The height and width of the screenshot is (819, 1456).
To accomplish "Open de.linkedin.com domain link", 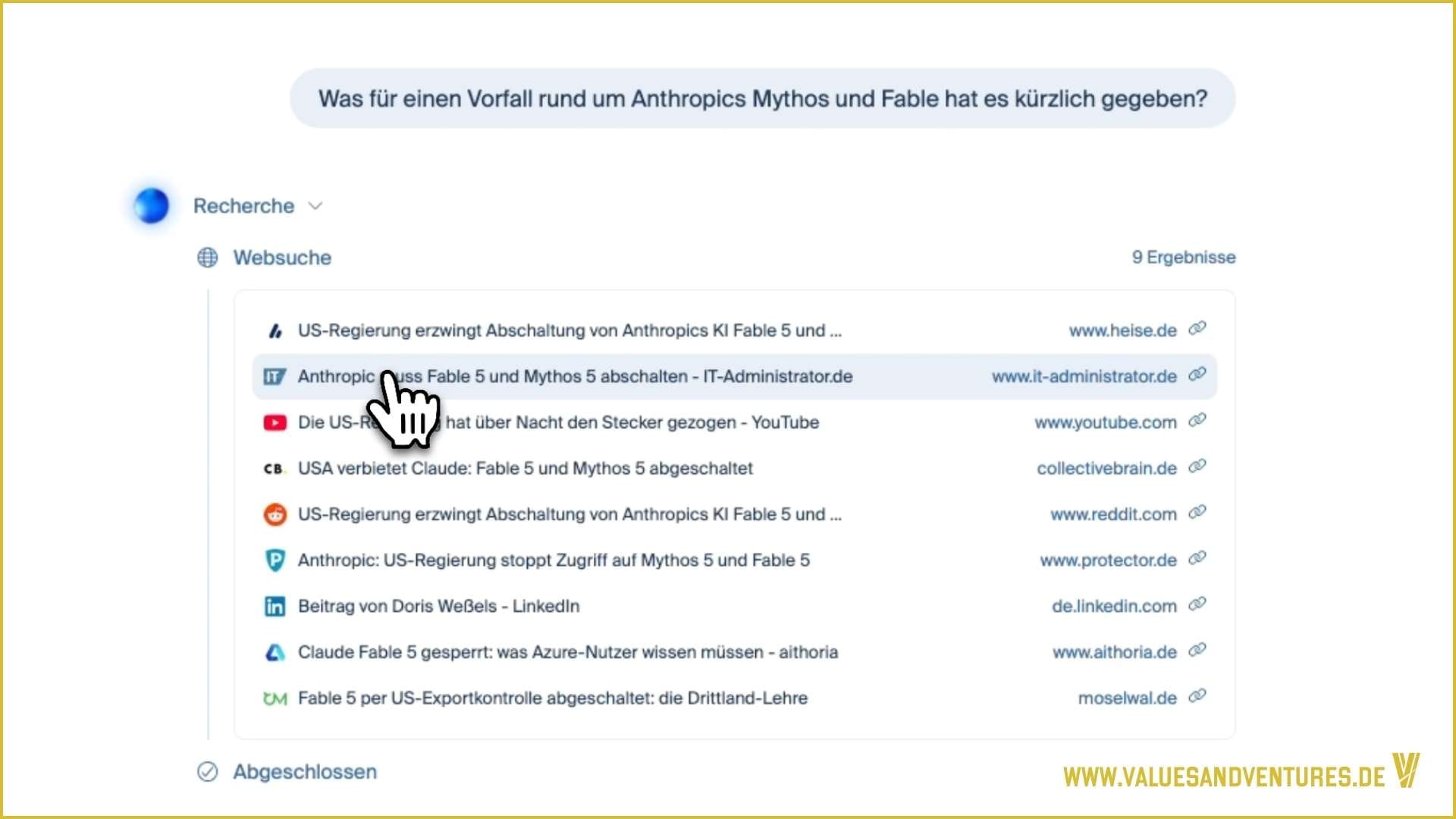I will click(x=1114, y=607).
